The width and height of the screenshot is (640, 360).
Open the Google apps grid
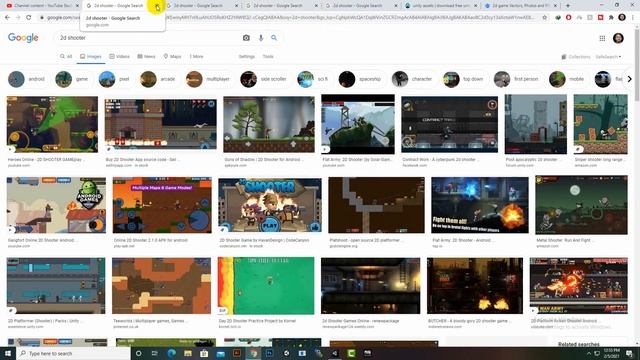pyautogui.click(x=602, y=38)
